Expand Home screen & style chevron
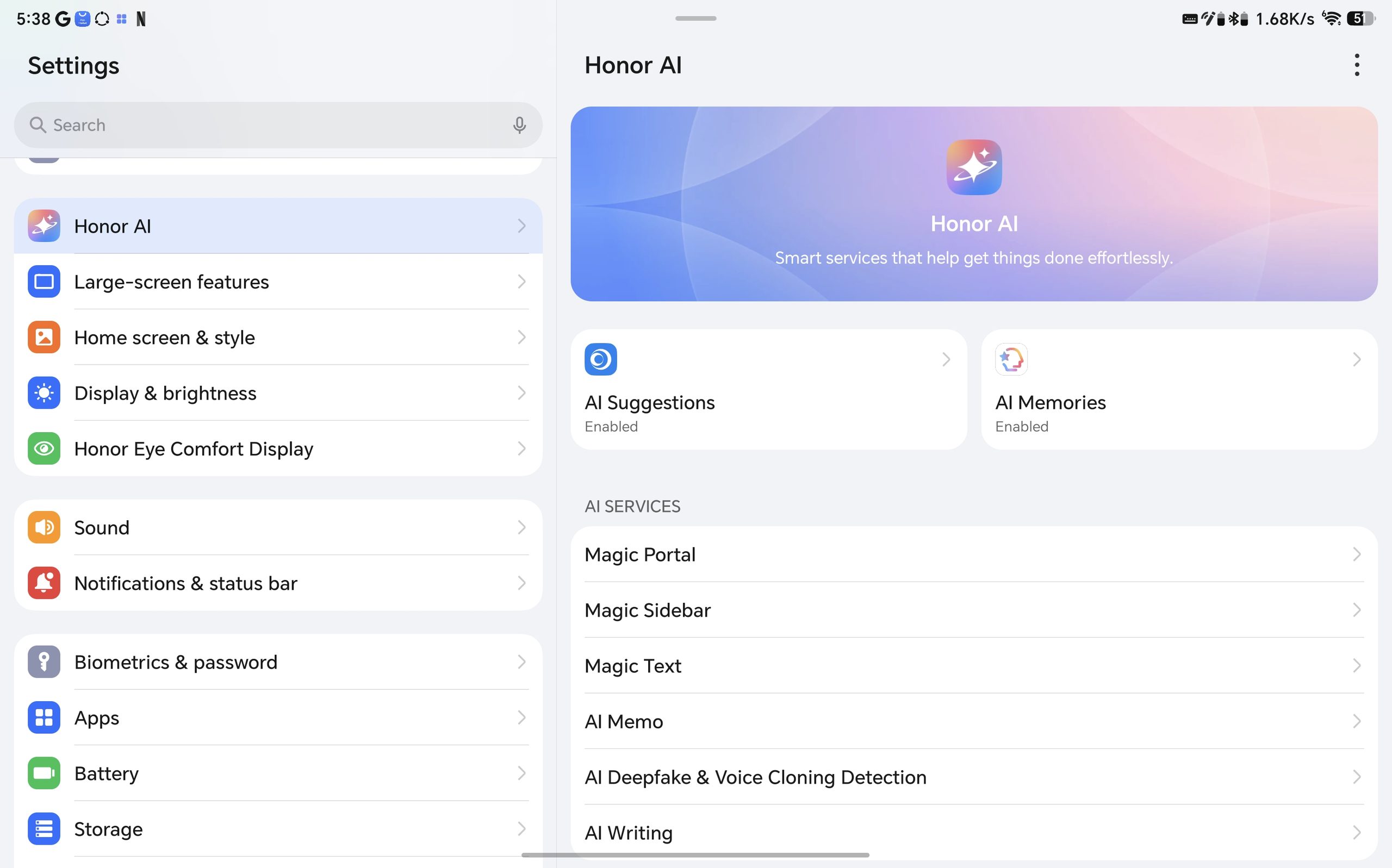1392x868 pixels. [x=521, y=337]
